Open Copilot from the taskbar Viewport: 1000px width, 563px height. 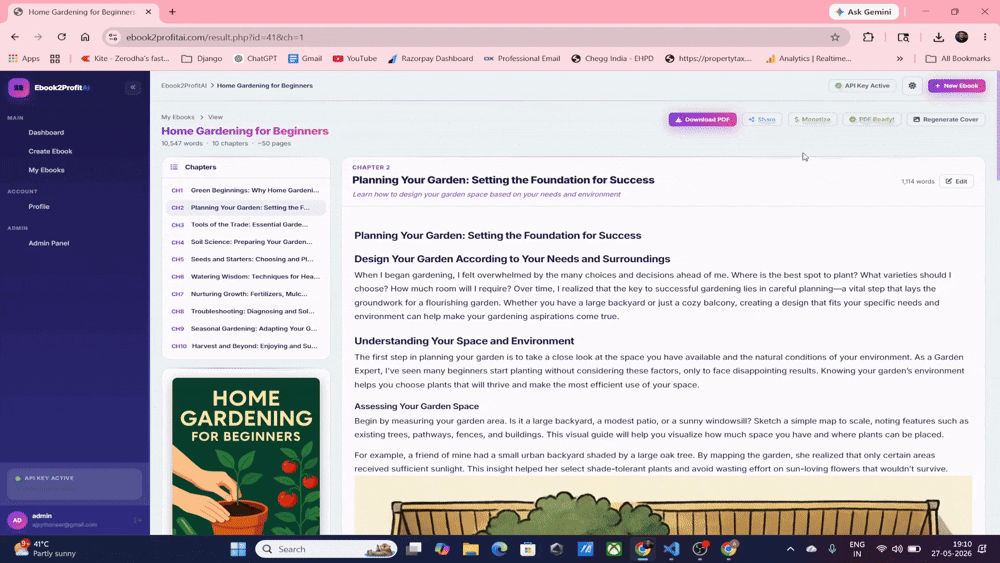click(x=442, y=549)
